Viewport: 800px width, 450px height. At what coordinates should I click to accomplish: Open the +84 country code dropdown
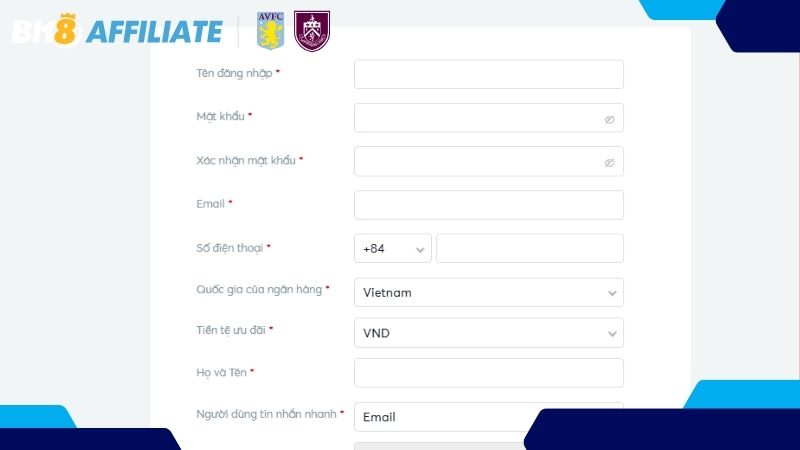click(392, 249)
